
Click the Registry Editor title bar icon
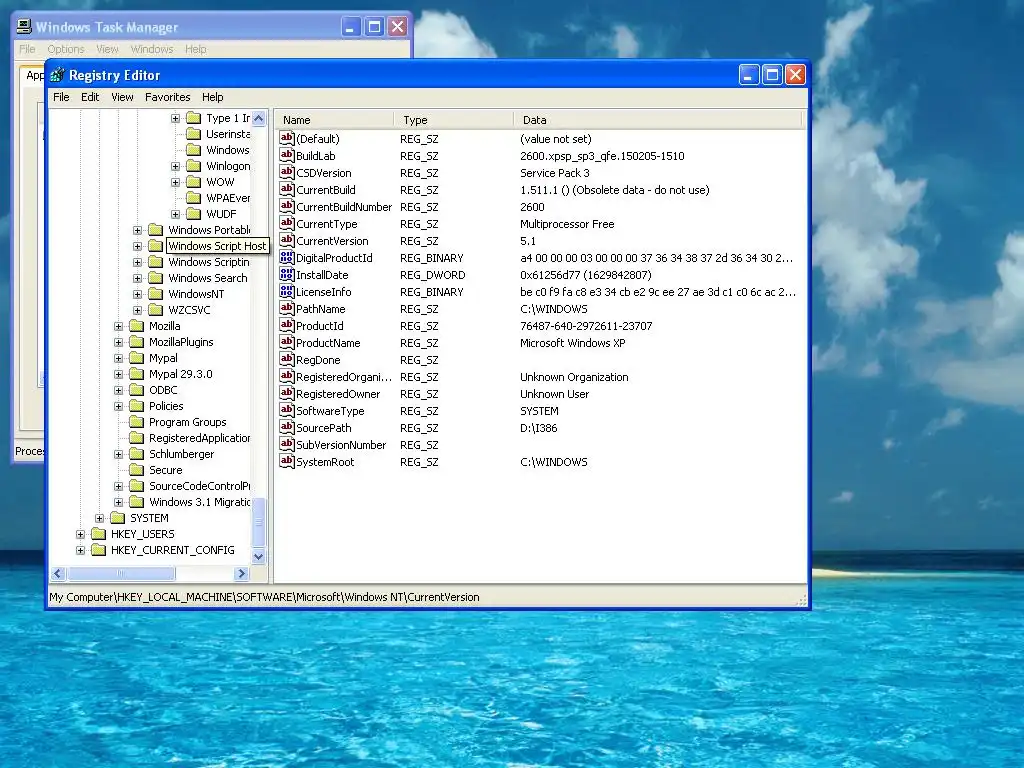coord(57,75)
